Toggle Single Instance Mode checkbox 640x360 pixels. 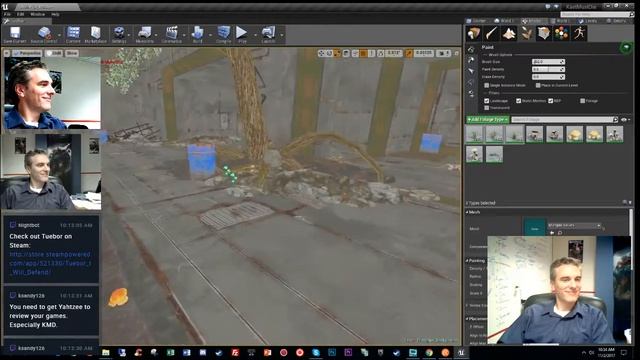pyautogui.click(x=487, y=85)
